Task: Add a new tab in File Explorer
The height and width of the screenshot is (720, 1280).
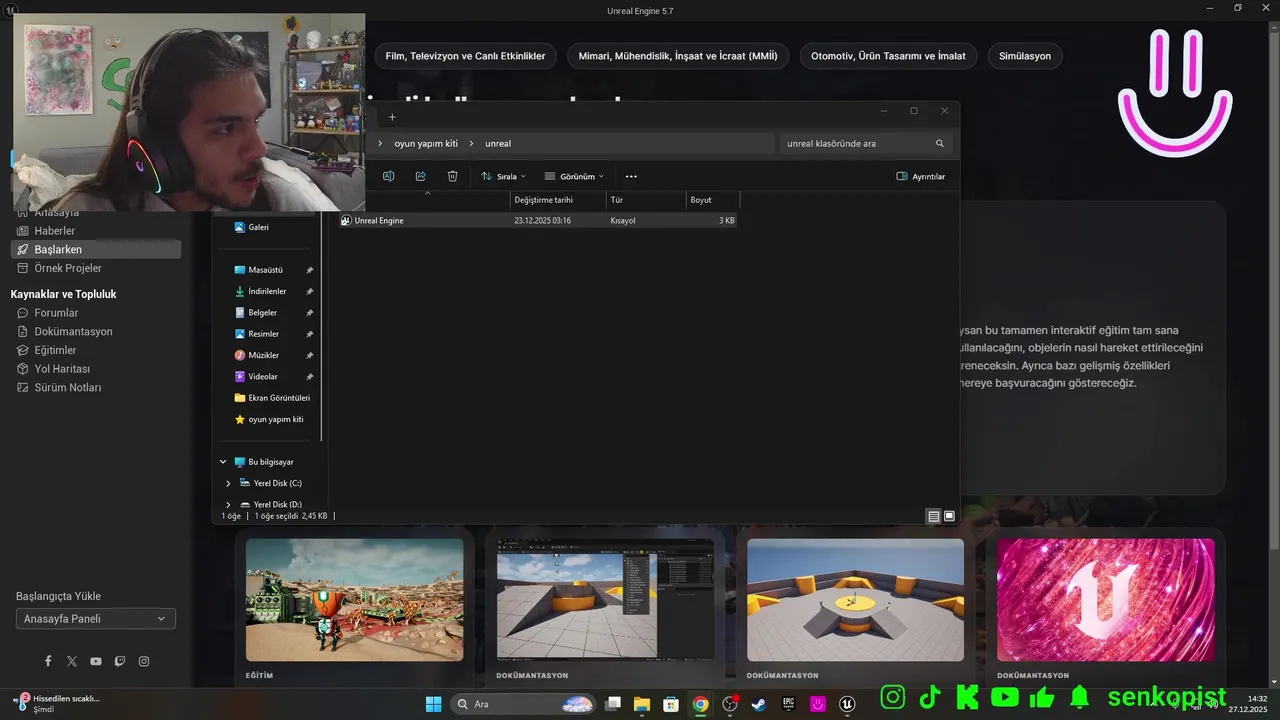Action: [x=392, y=117]
